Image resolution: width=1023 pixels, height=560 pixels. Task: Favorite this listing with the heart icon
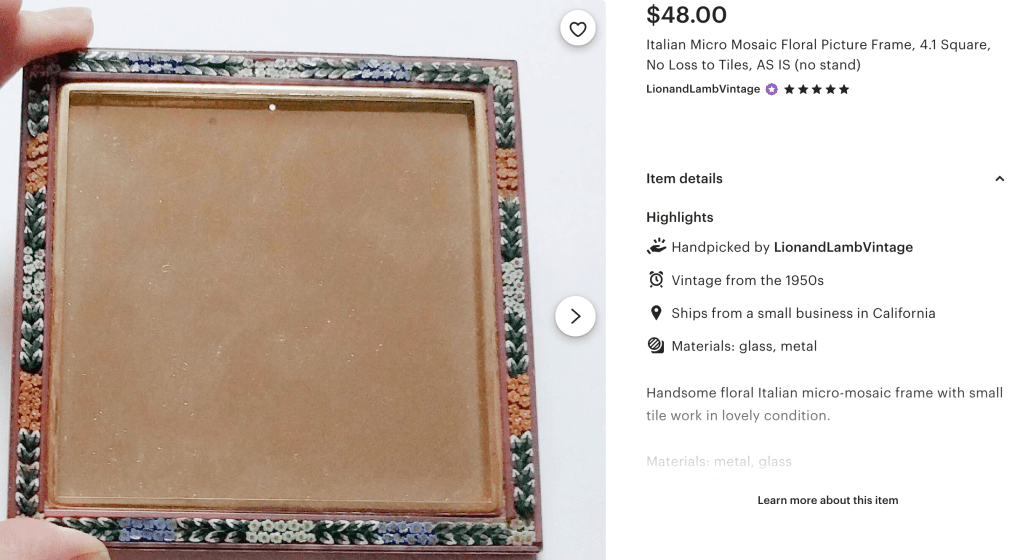(578, 29)
